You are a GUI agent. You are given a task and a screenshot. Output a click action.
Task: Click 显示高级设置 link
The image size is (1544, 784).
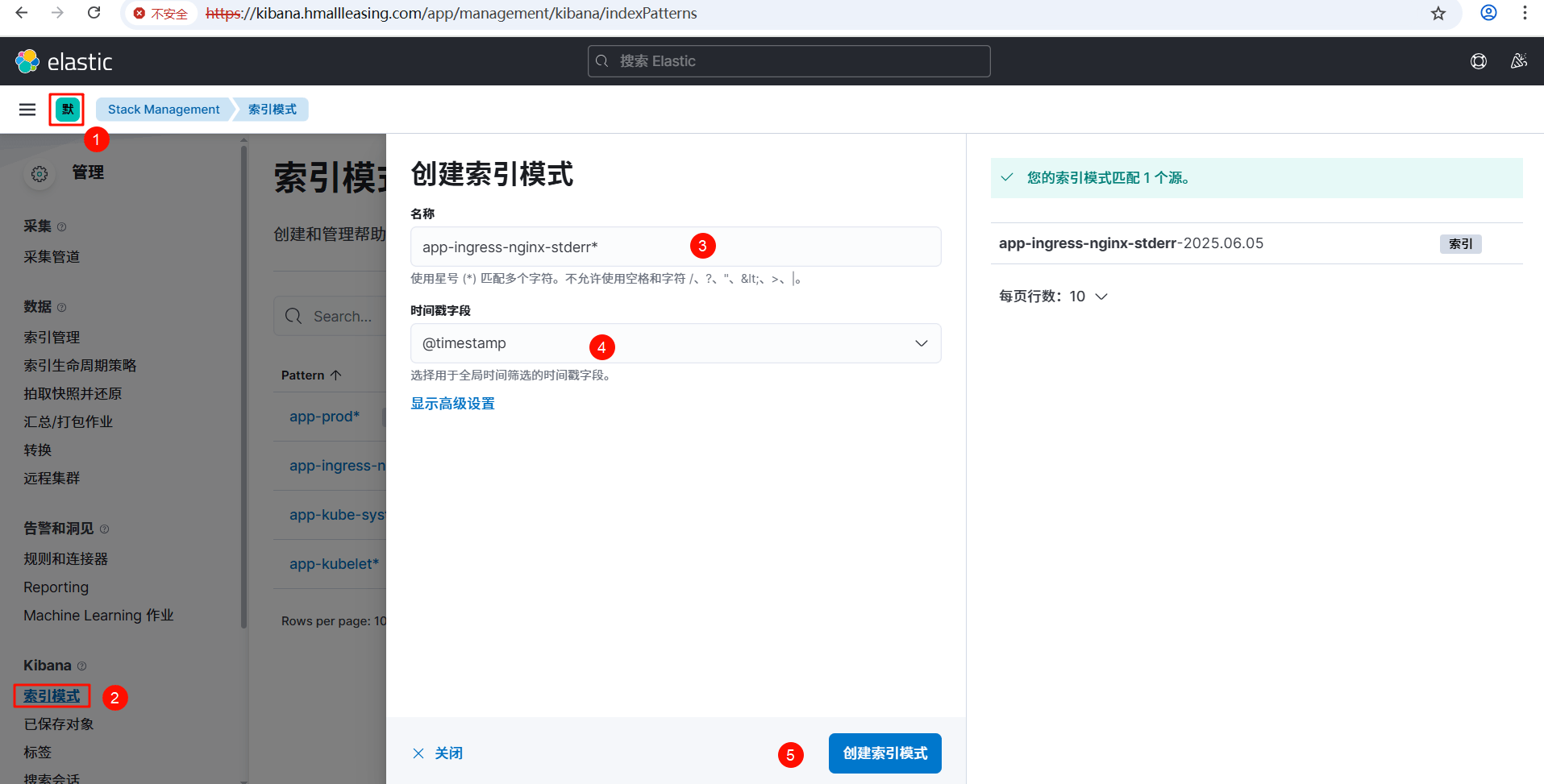tap(452, 404)
